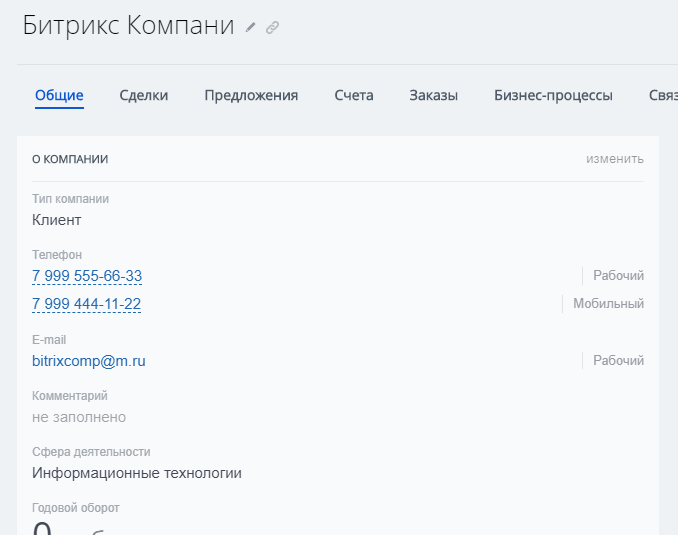
Task: Select the Счета tab
Action: click(354, 96)
